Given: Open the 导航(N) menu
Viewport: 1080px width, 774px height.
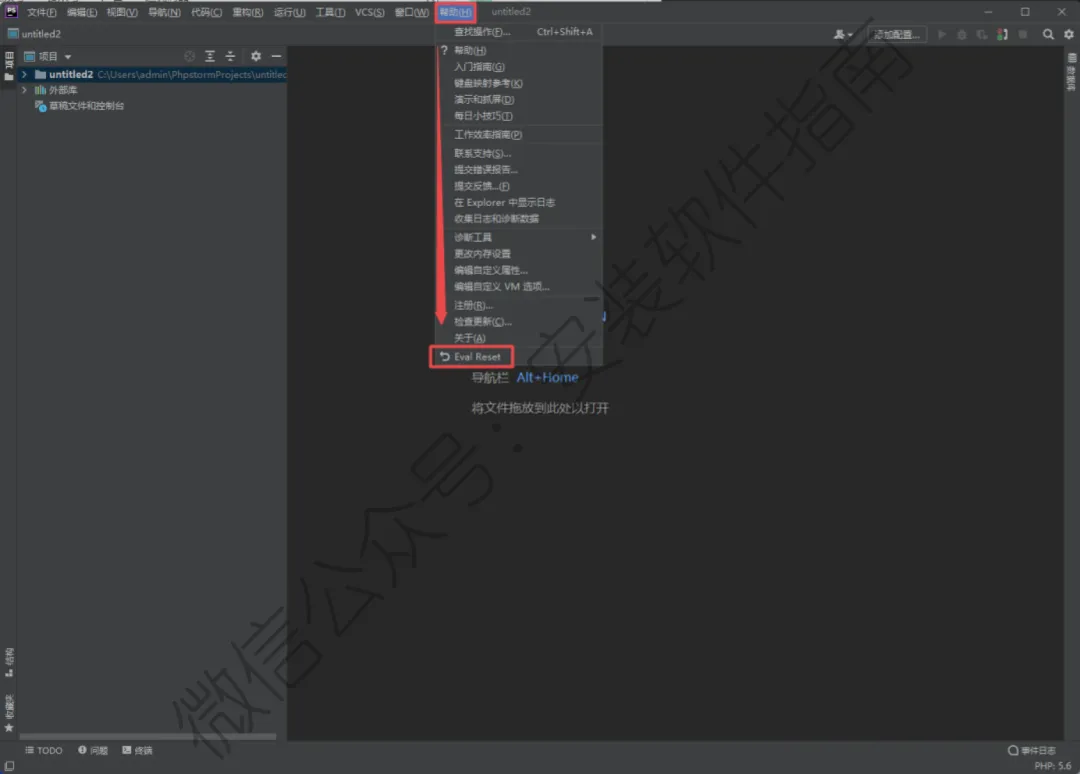Looking at the screenshot, I should pyautogui.click(x=164, y=12).
